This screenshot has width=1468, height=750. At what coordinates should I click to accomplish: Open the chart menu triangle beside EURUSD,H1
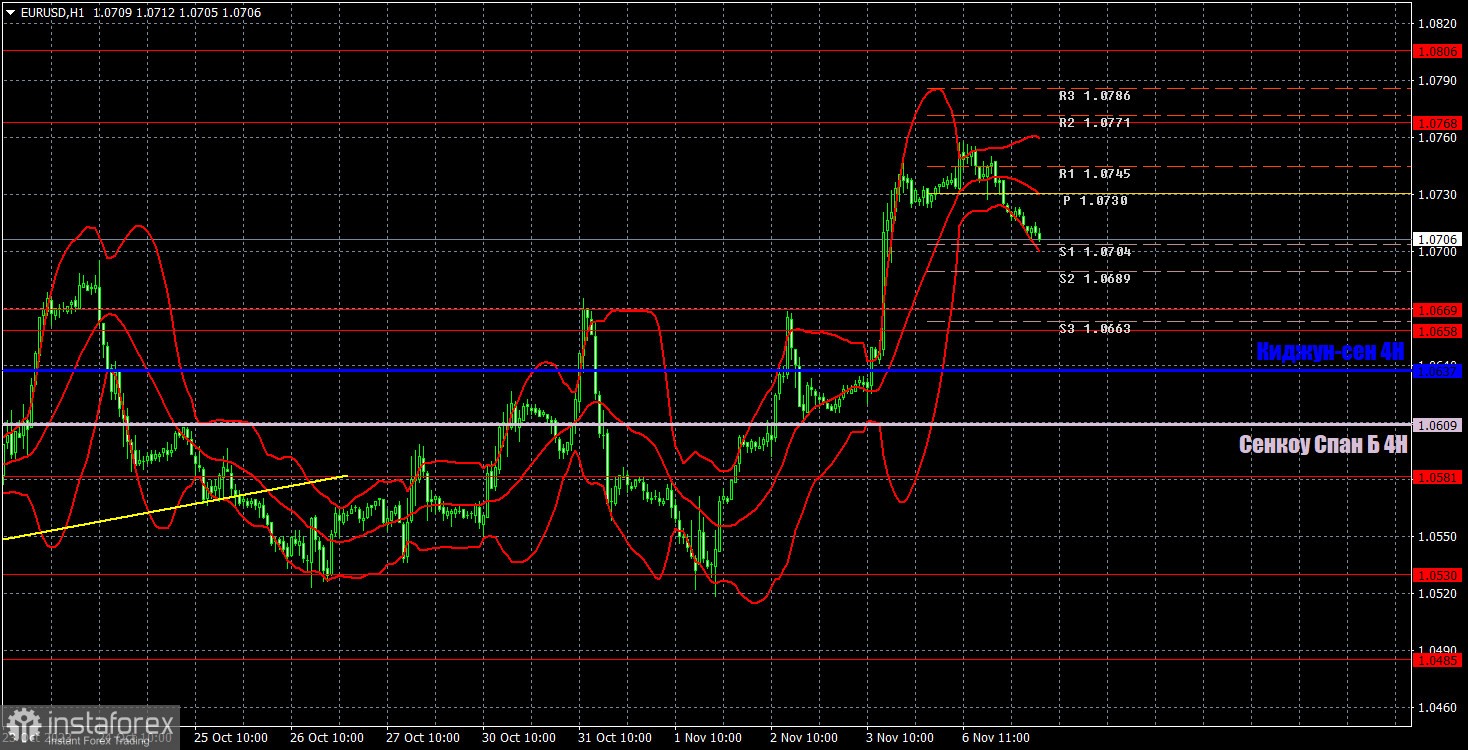point(11,13)
